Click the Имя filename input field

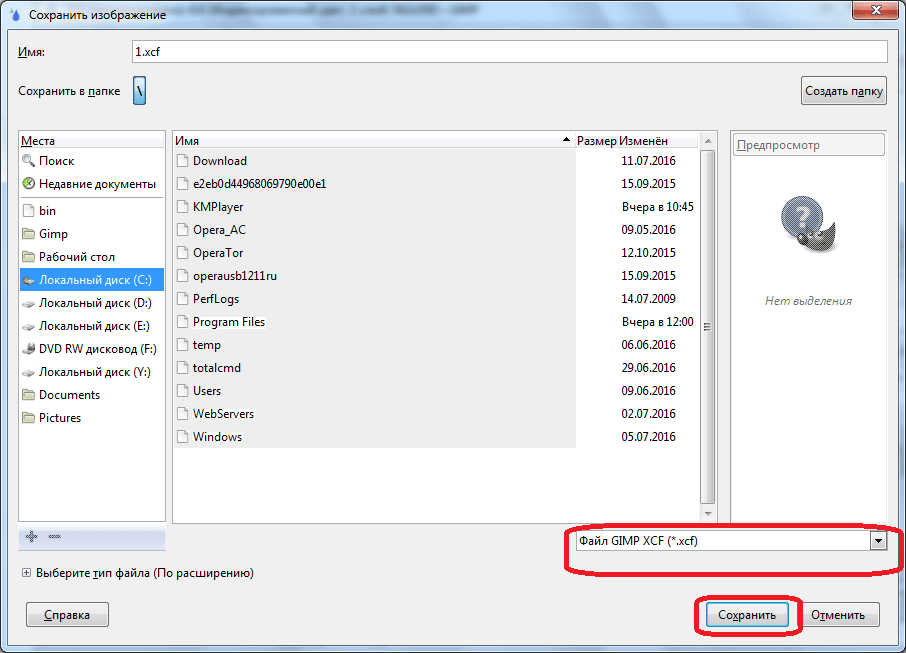pos(510,52)
